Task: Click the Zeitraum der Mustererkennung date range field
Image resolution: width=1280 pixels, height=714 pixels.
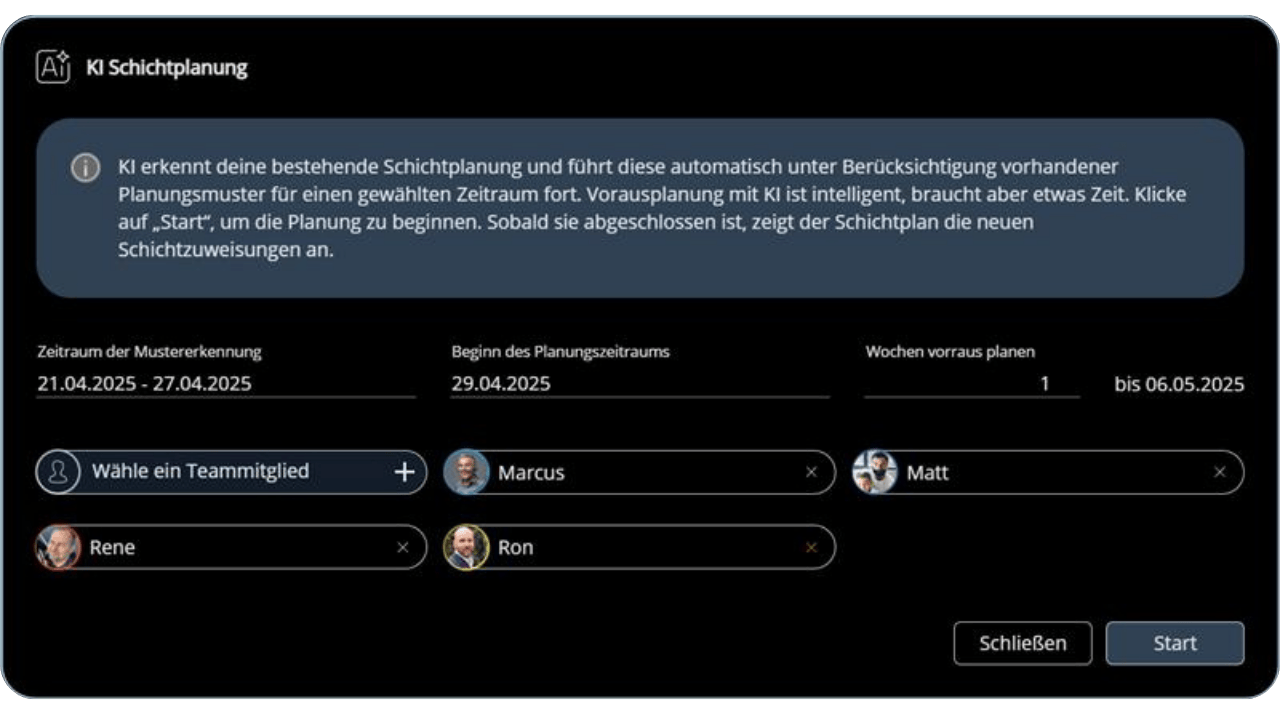Action: 226,383
